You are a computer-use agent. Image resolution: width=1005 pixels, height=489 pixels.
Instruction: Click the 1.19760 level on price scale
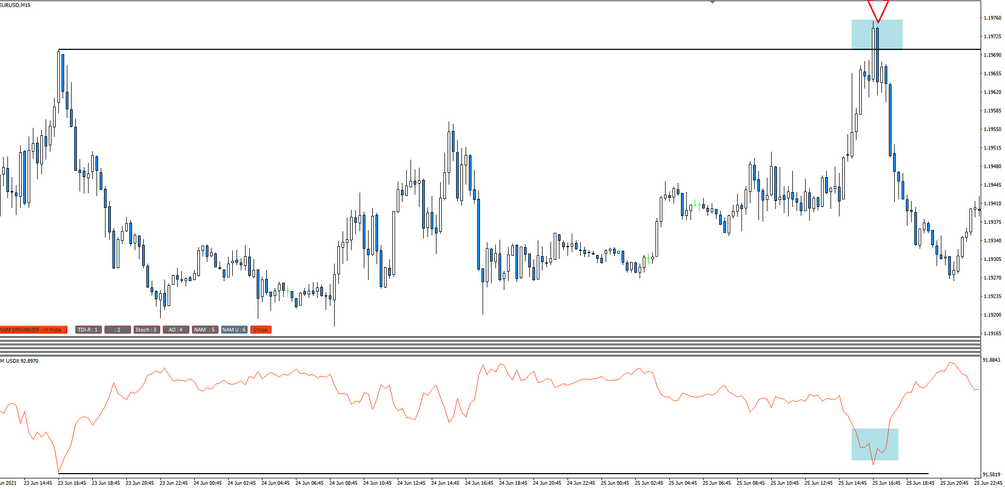point(992,18)
